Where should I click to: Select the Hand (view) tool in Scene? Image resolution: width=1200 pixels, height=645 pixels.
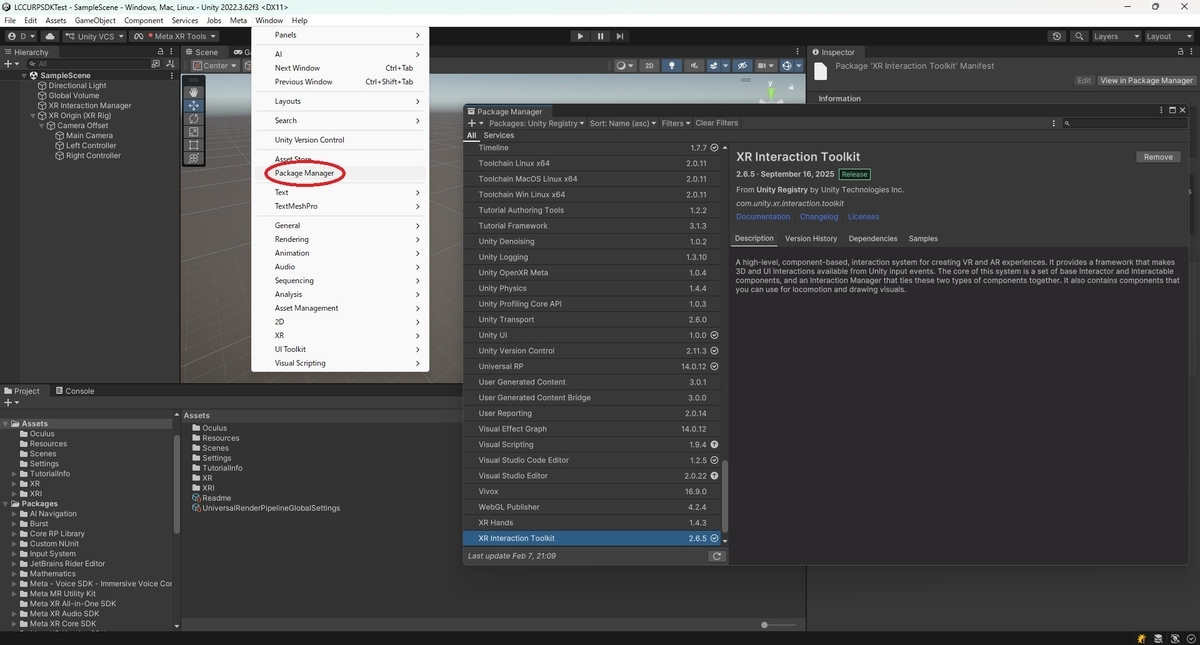pyautogui.click(x=194, y=92)
